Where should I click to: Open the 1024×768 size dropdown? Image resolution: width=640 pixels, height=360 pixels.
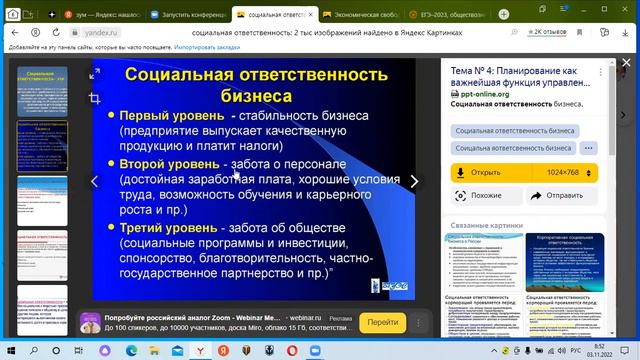pyautogui.click(x=566, y=173)
